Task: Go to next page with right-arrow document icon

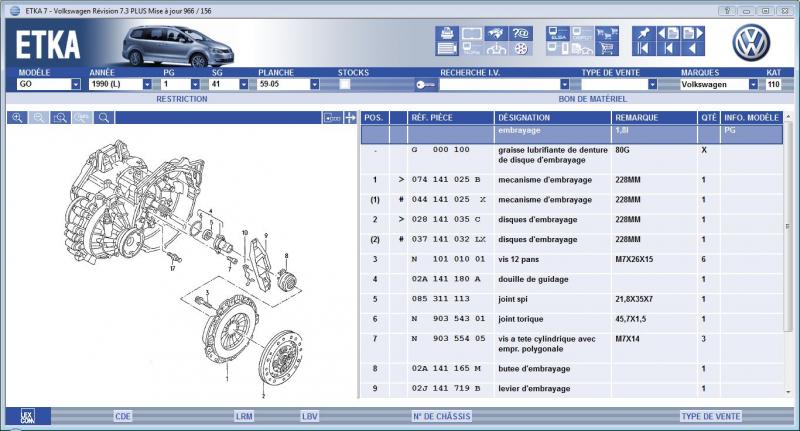Action: [692, 34]
